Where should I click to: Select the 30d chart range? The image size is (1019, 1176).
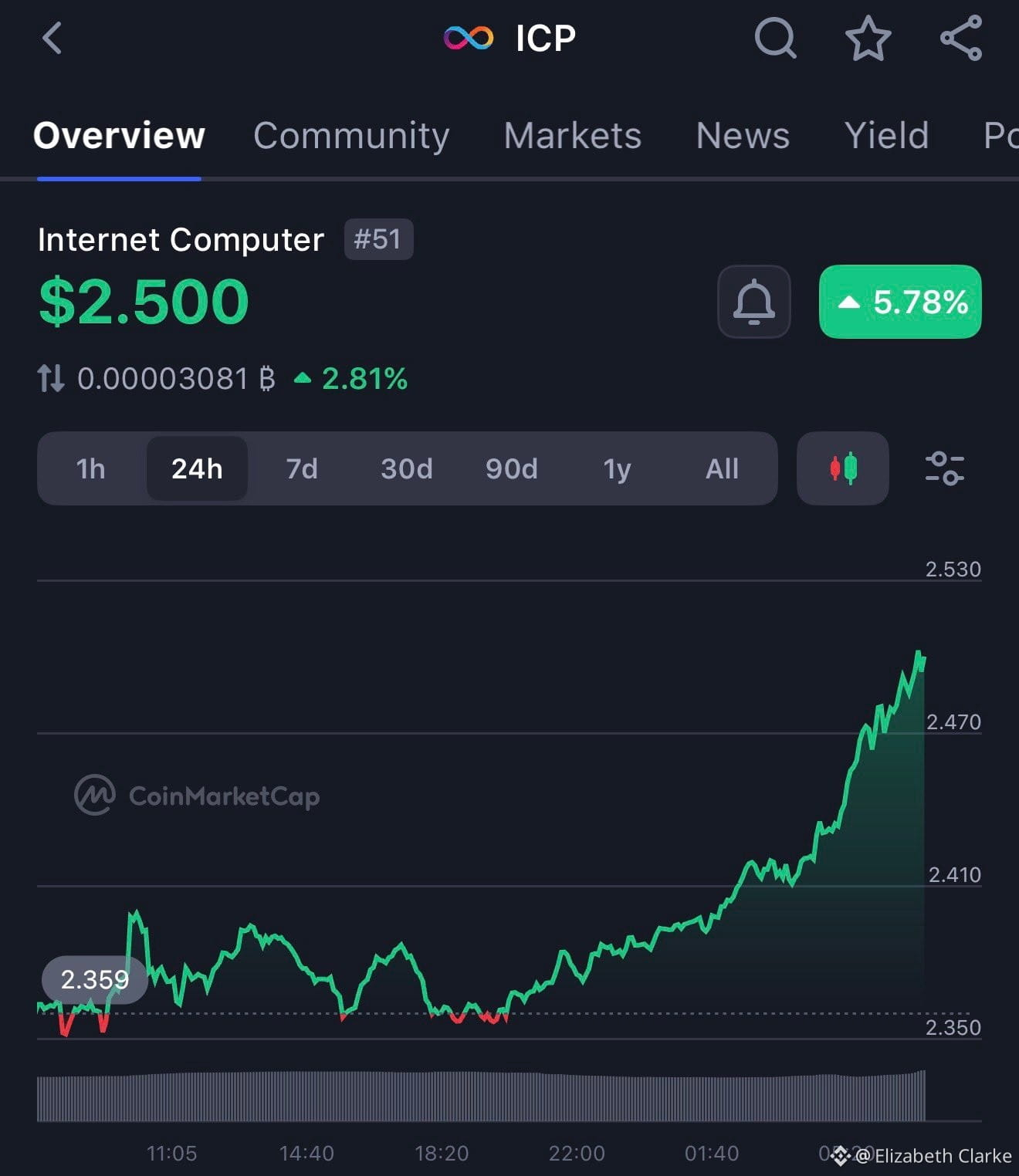pos(407,468)
